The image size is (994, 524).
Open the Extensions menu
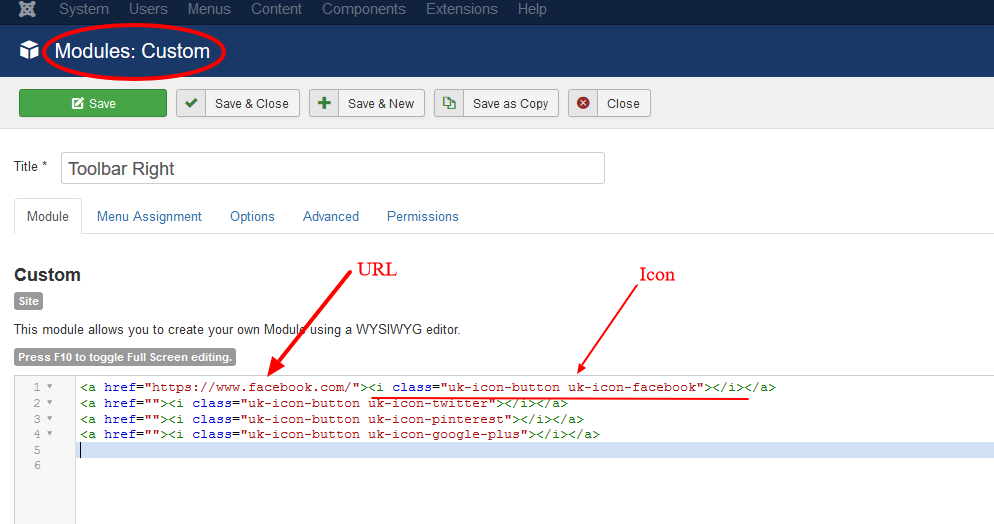(462, 9)
